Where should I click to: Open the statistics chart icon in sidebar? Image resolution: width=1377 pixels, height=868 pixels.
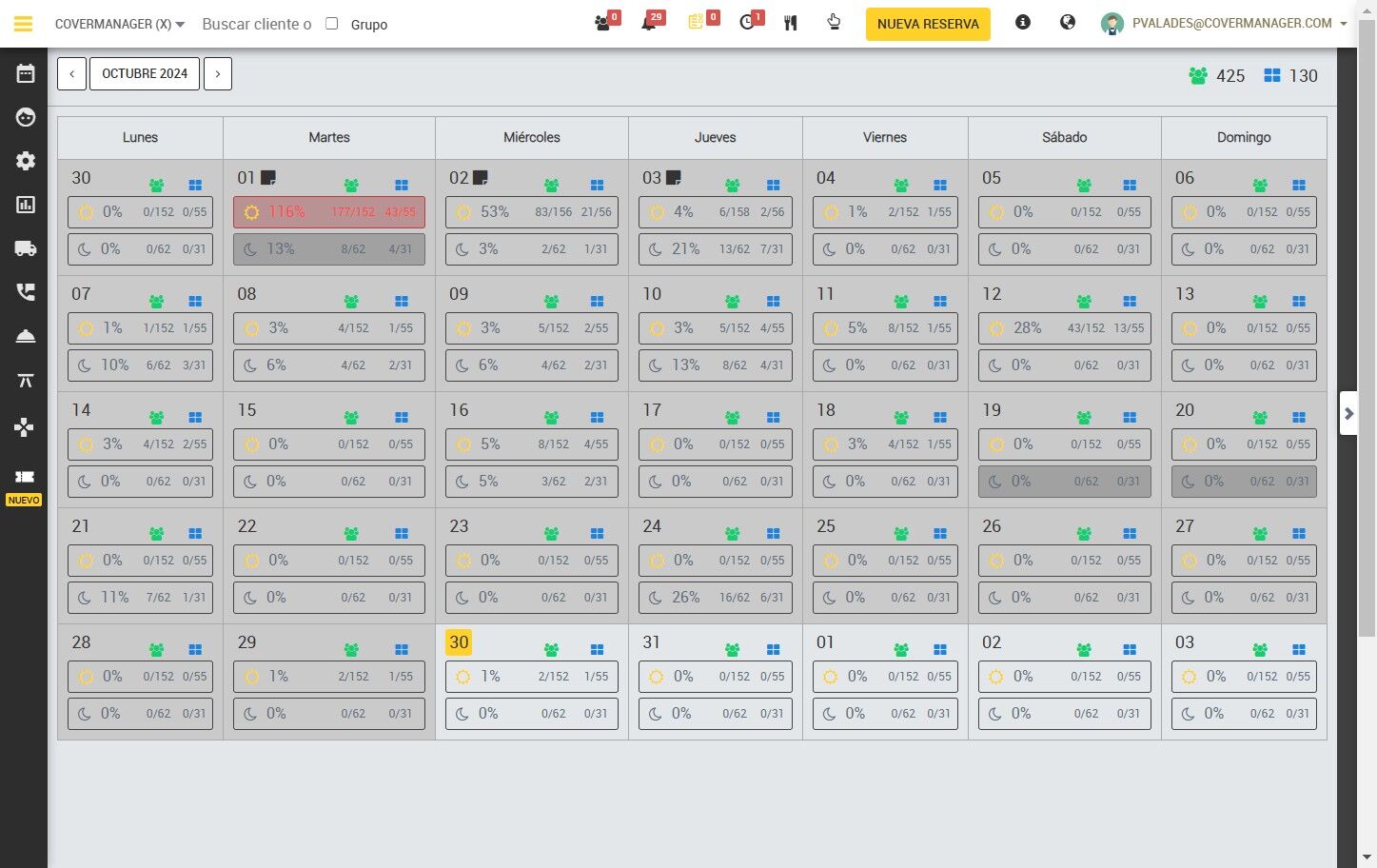26,205
